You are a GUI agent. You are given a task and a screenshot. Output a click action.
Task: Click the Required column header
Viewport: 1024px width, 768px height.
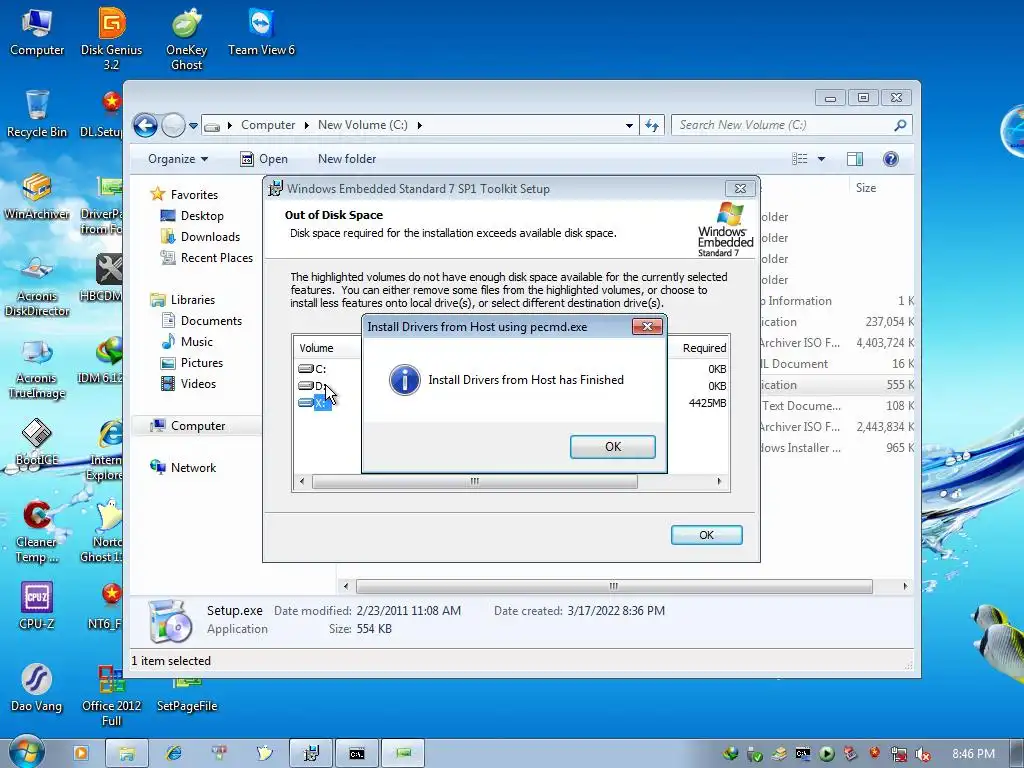704,348
